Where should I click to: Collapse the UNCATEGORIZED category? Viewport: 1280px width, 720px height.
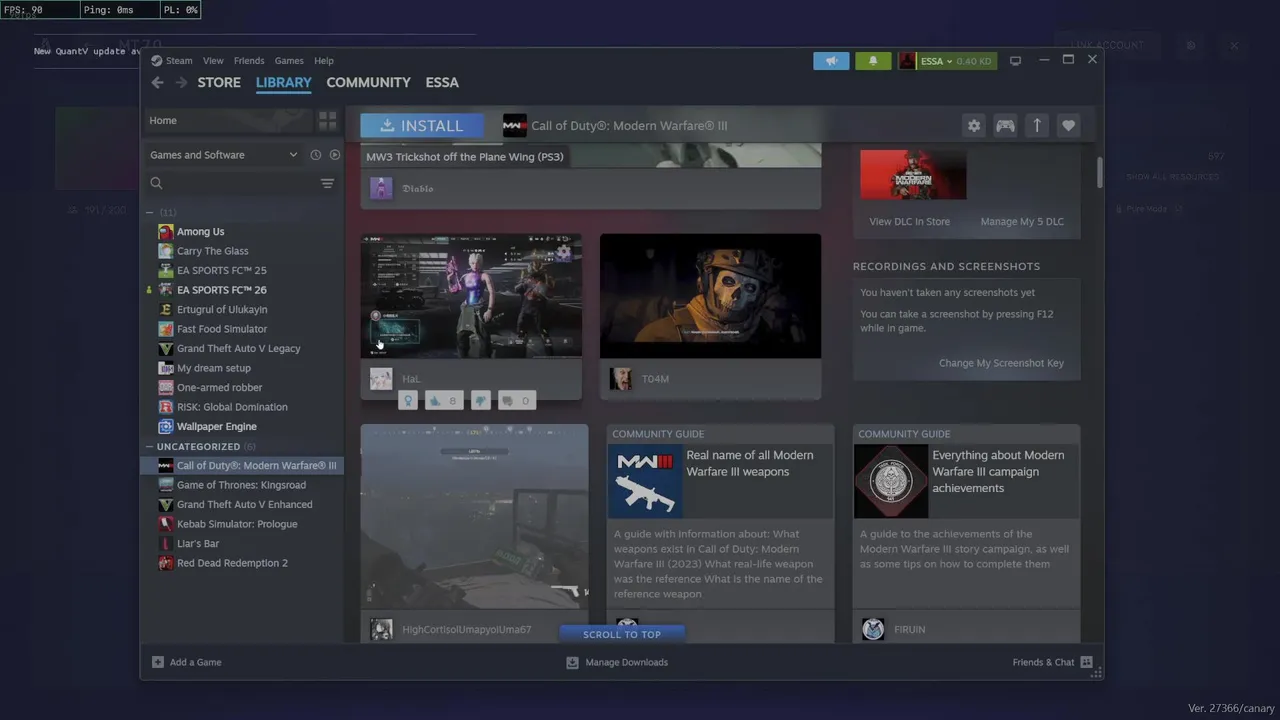(150, 447)
